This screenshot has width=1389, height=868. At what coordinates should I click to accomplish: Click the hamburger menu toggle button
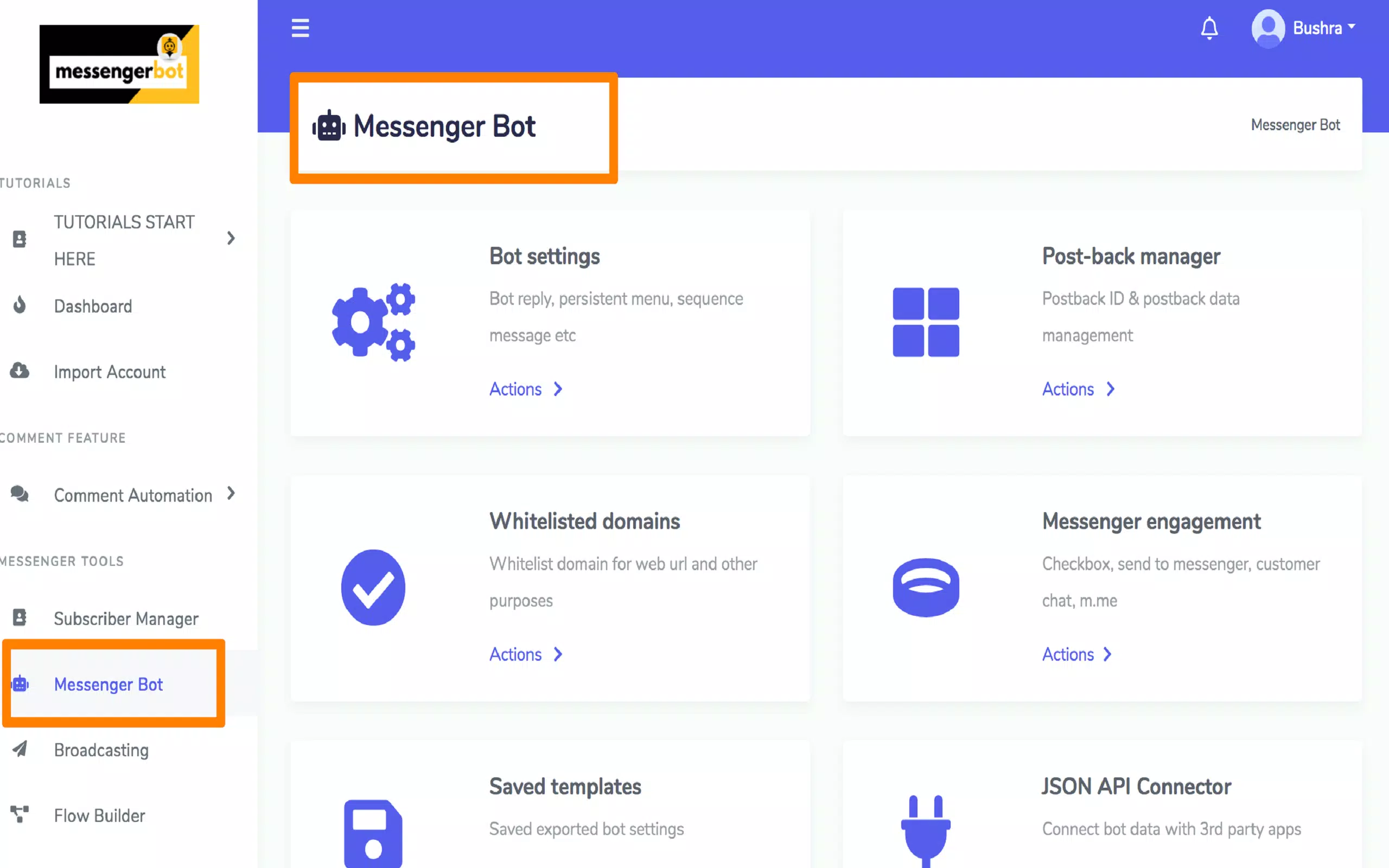coord(301,27)
